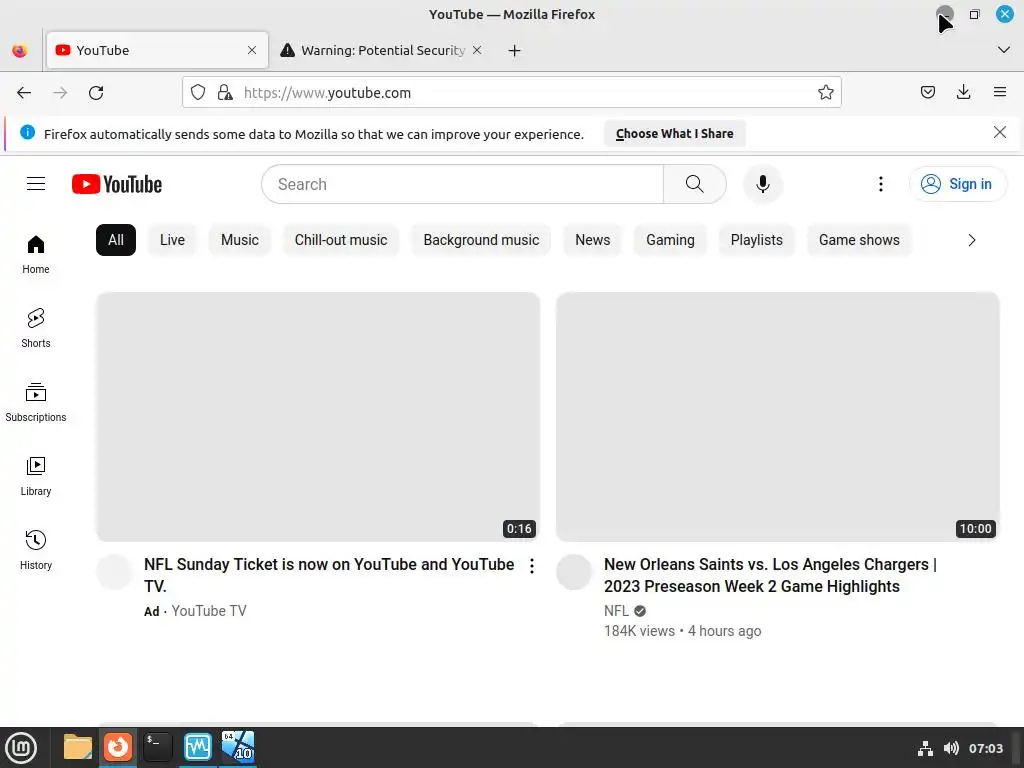Open the 0:16 ad video thumbnail

[x=318, y=417]
